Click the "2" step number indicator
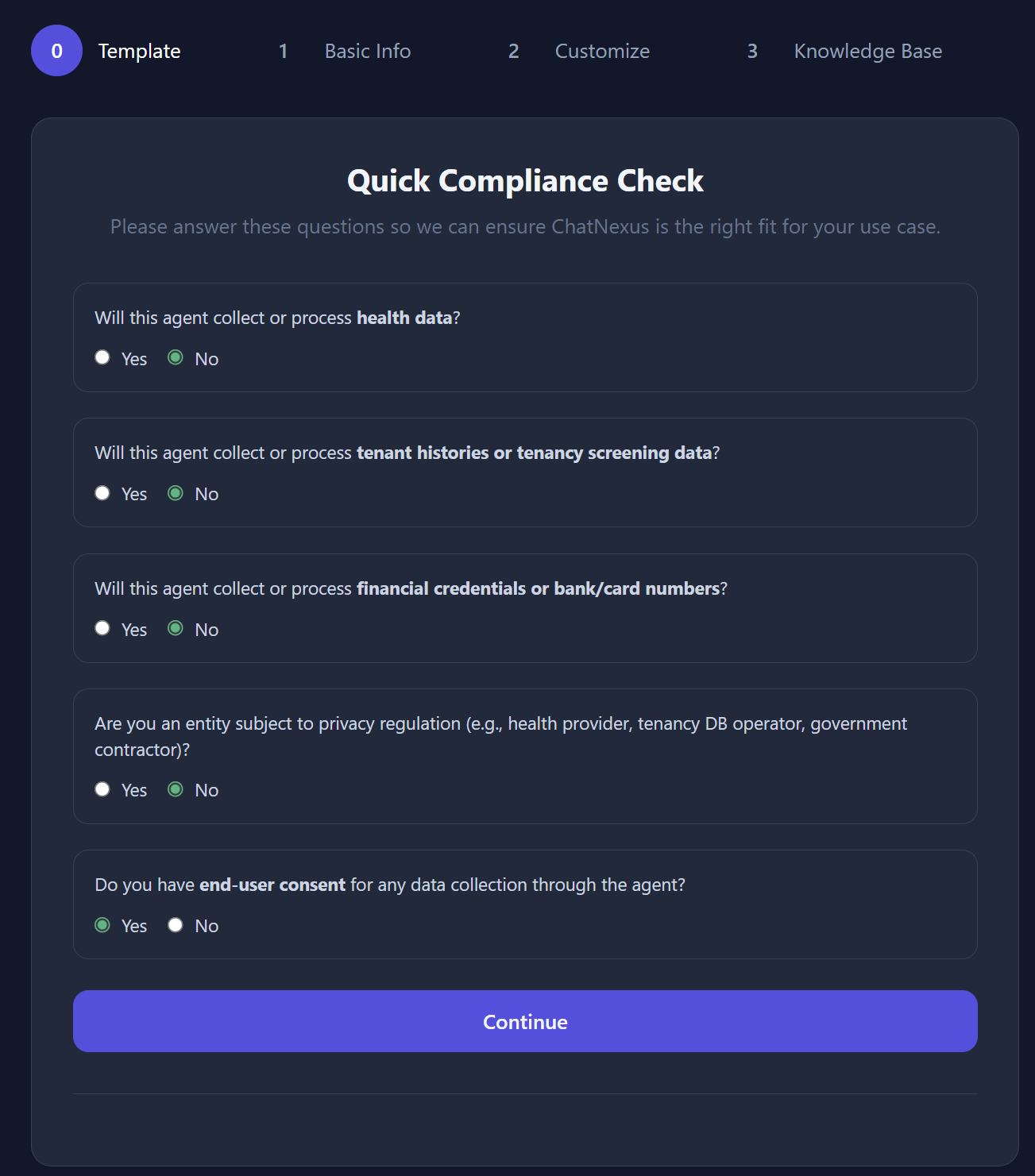 513,50
